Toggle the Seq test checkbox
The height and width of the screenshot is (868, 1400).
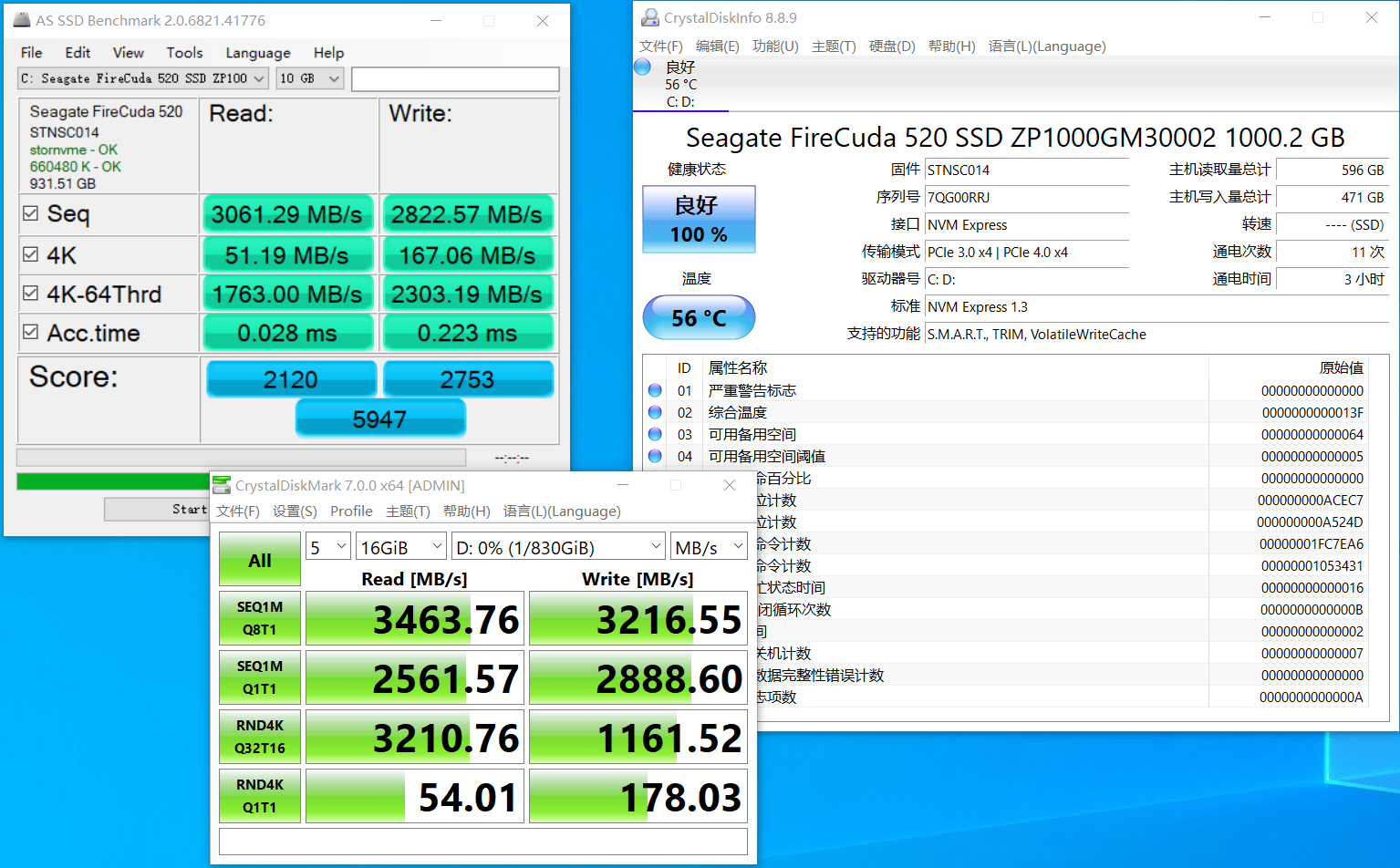(30, 213)
